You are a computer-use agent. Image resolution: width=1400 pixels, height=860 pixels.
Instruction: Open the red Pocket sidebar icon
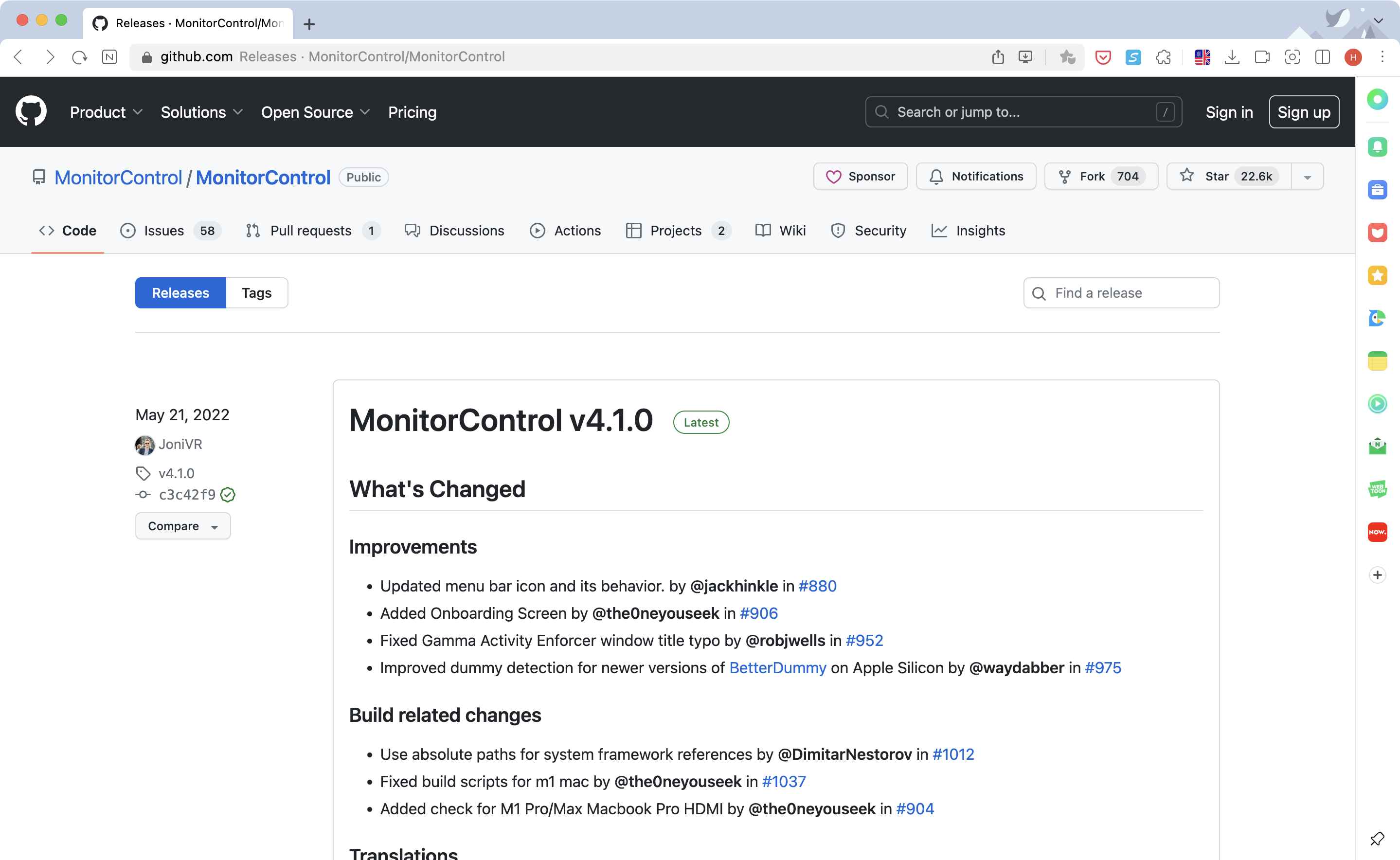[x=1377, y=233]
